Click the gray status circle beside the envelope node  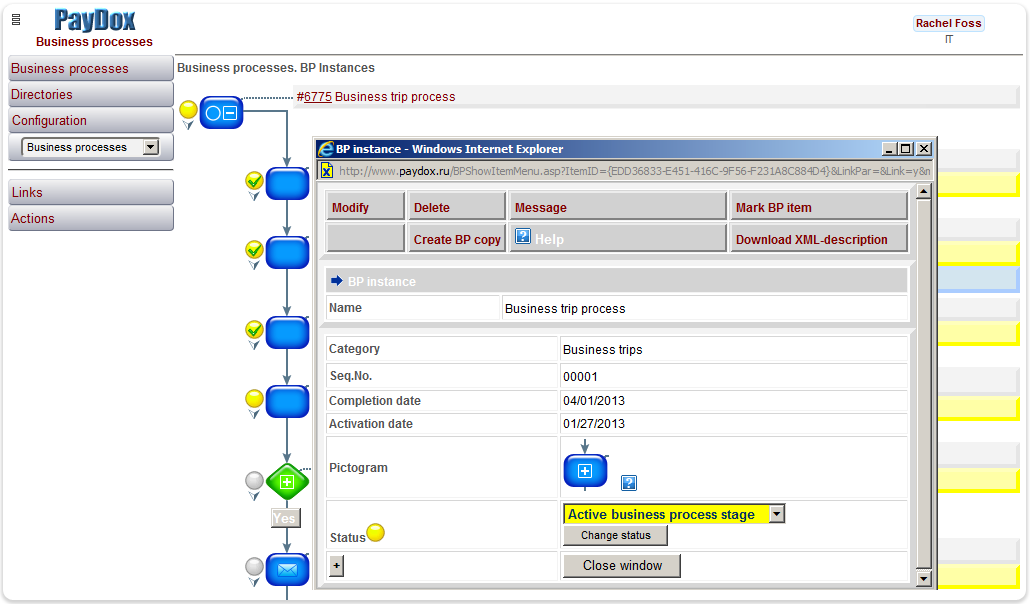point(254,566)
